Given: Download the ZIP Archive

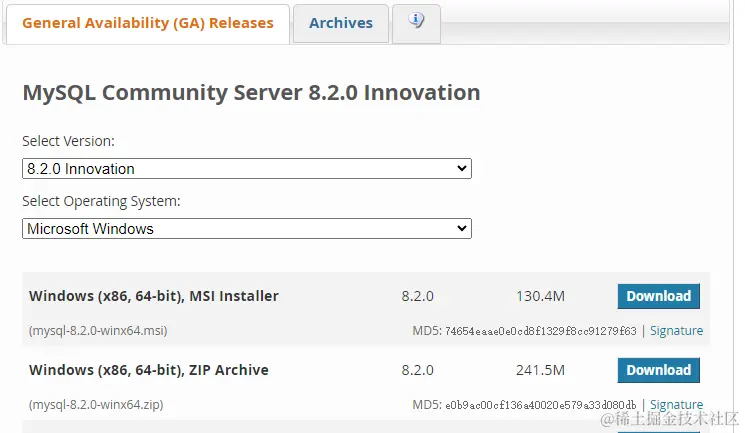Looking at the screenshot, I should pyautogui.click(x=659, y=370).
